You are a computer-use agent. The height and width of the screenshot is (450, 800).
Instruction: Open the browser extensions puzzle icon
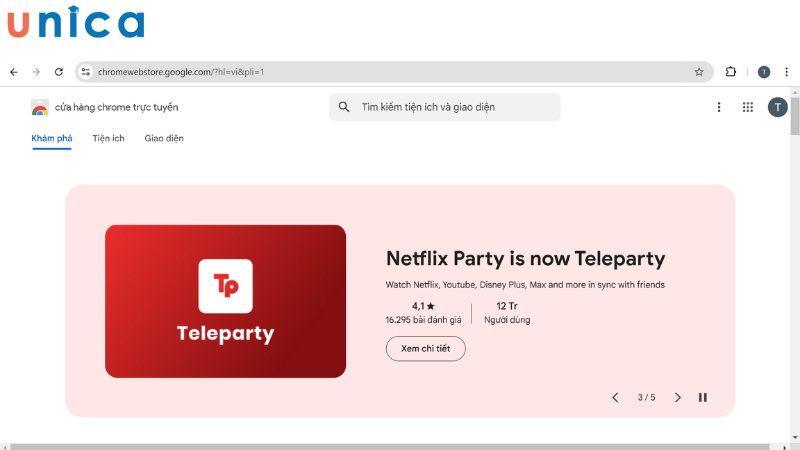point(731,72)
